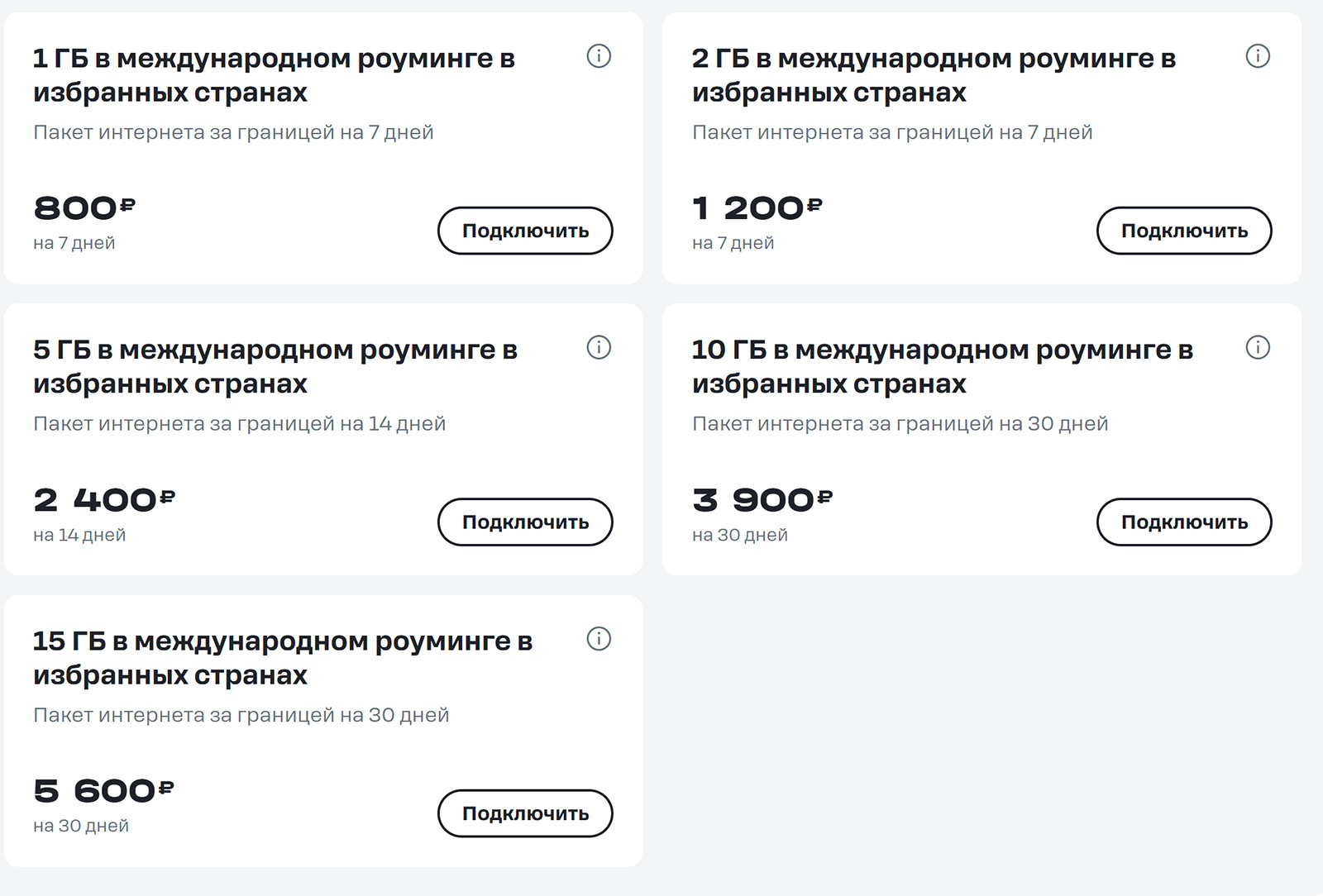Screen dimensions: 1323x896
Task: View info icon on 15 ГБ card
Action: (599, 639)
